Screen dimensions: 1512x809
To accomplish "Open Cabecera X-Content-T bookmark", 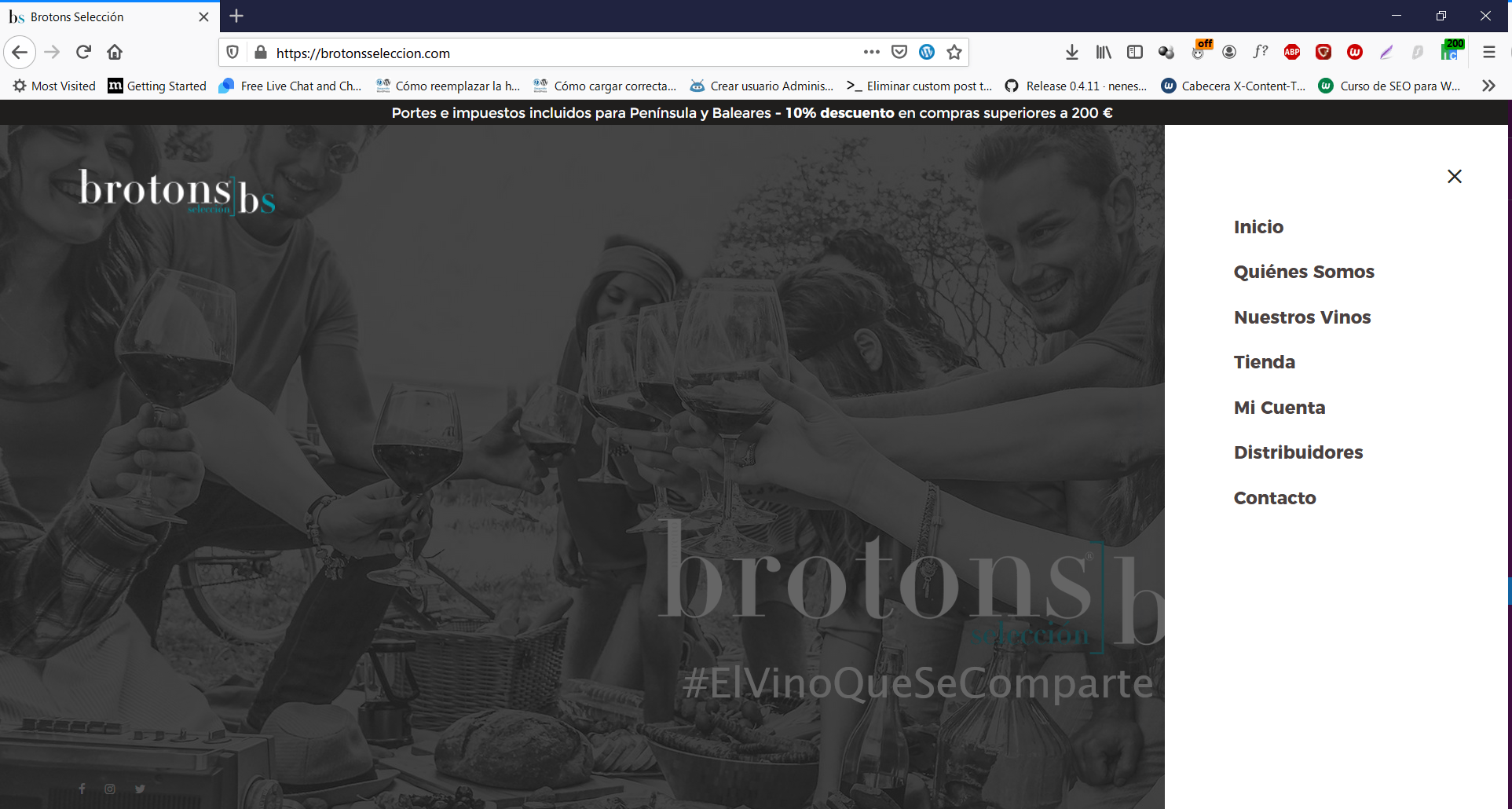I will [1233, 86].
